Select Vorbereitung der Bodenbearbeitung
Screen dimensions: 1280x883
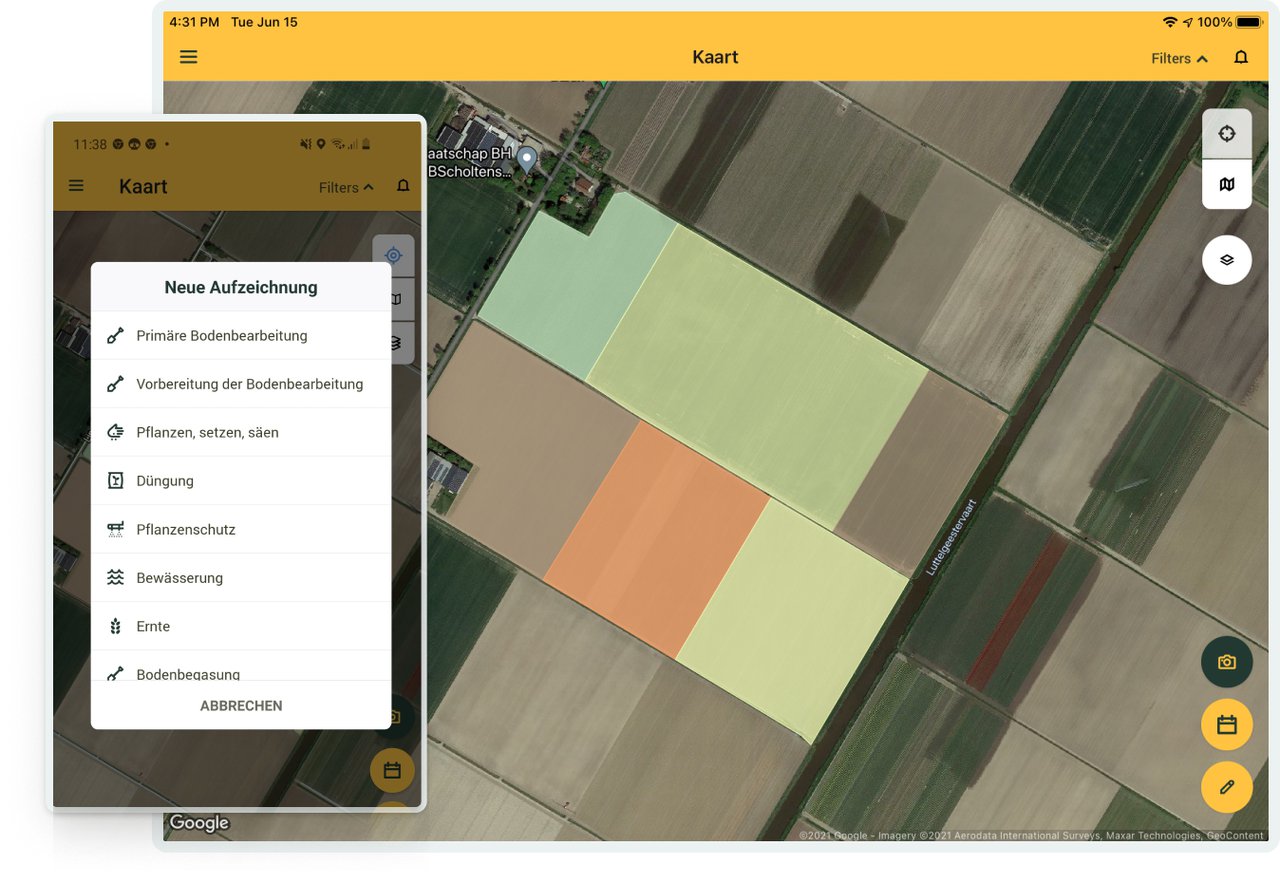(241, 384)
